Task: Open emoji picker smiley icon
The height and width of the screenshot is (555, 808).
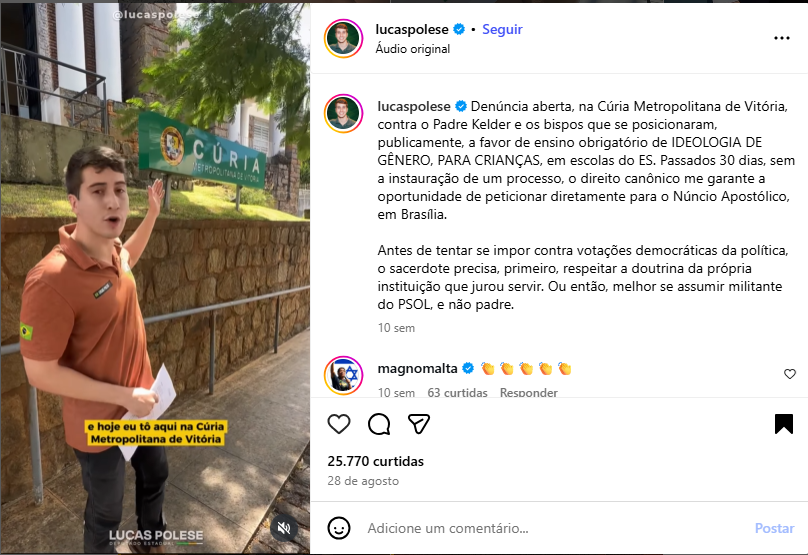Action: coord(339,528)
